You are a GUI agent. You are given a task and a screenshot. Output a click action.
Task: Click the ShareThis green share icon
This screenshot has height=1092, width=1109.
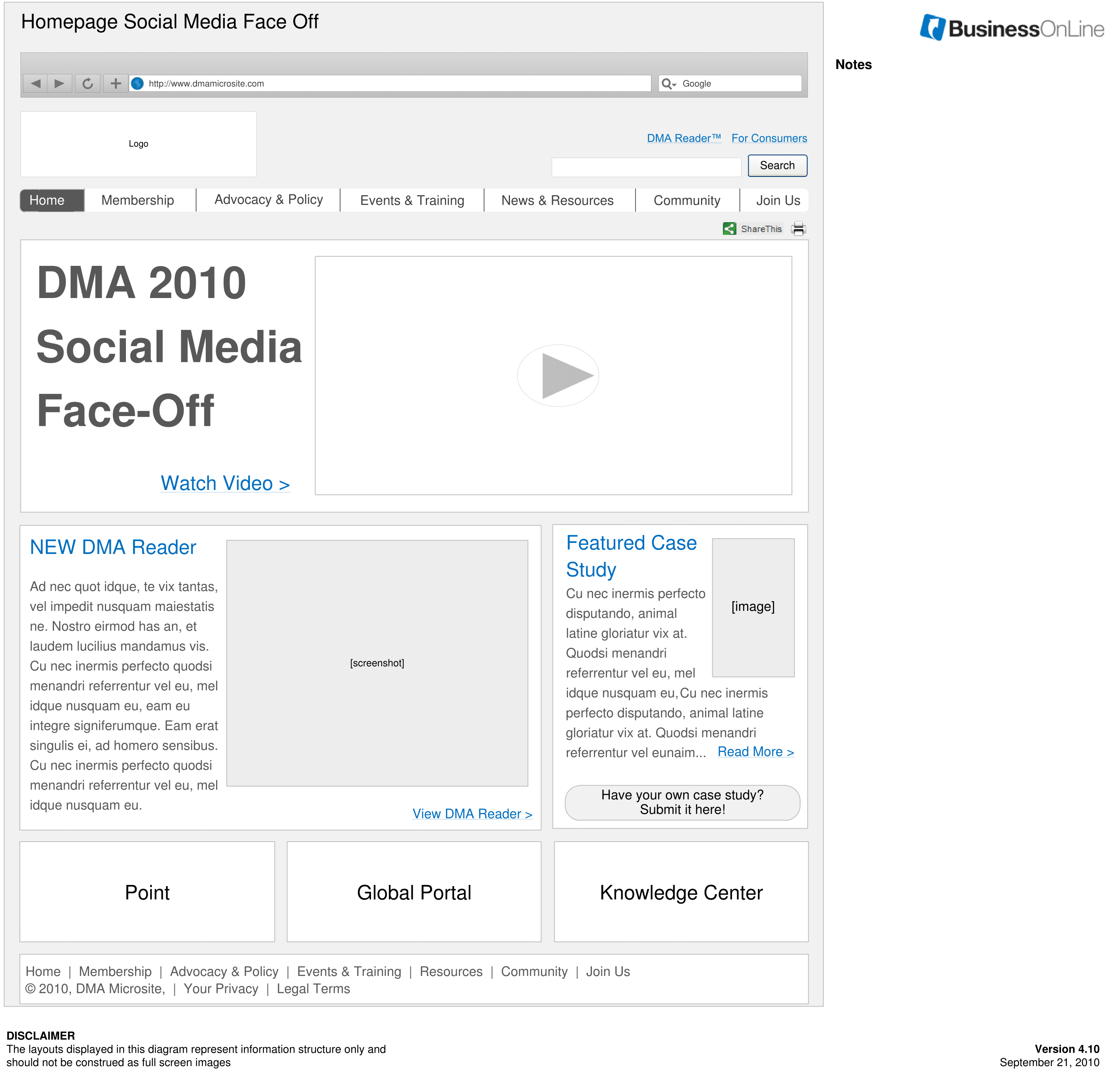[729, 229]
